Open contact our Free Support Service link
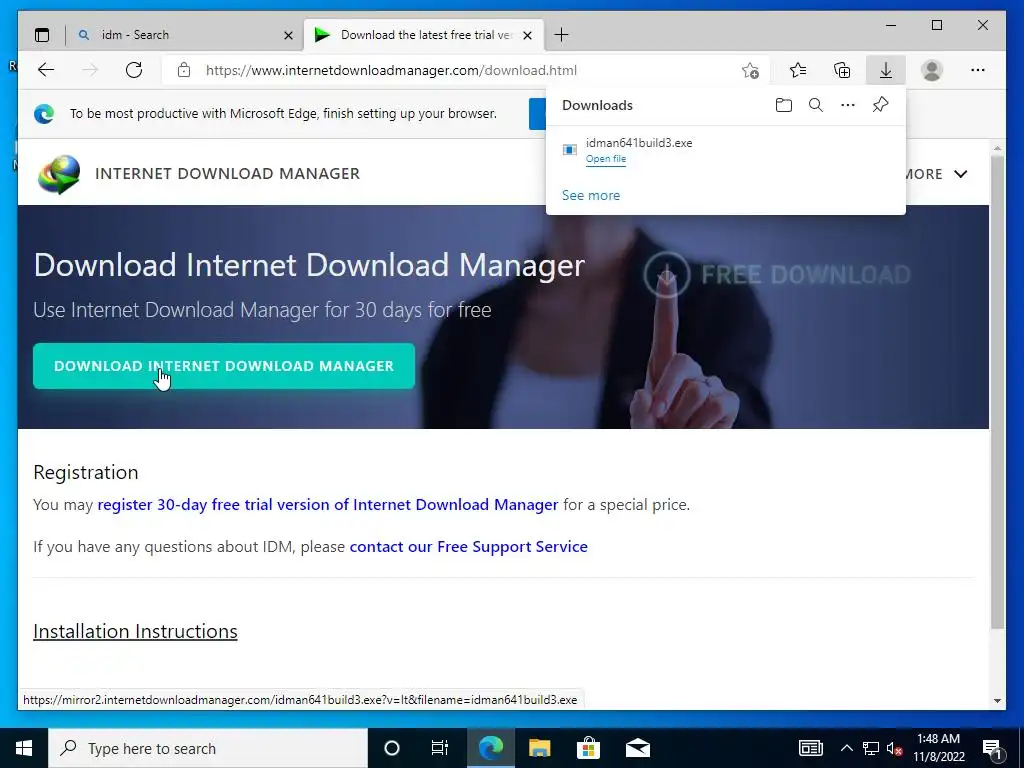Screen dimensions: 1024x768 [468, 547]
